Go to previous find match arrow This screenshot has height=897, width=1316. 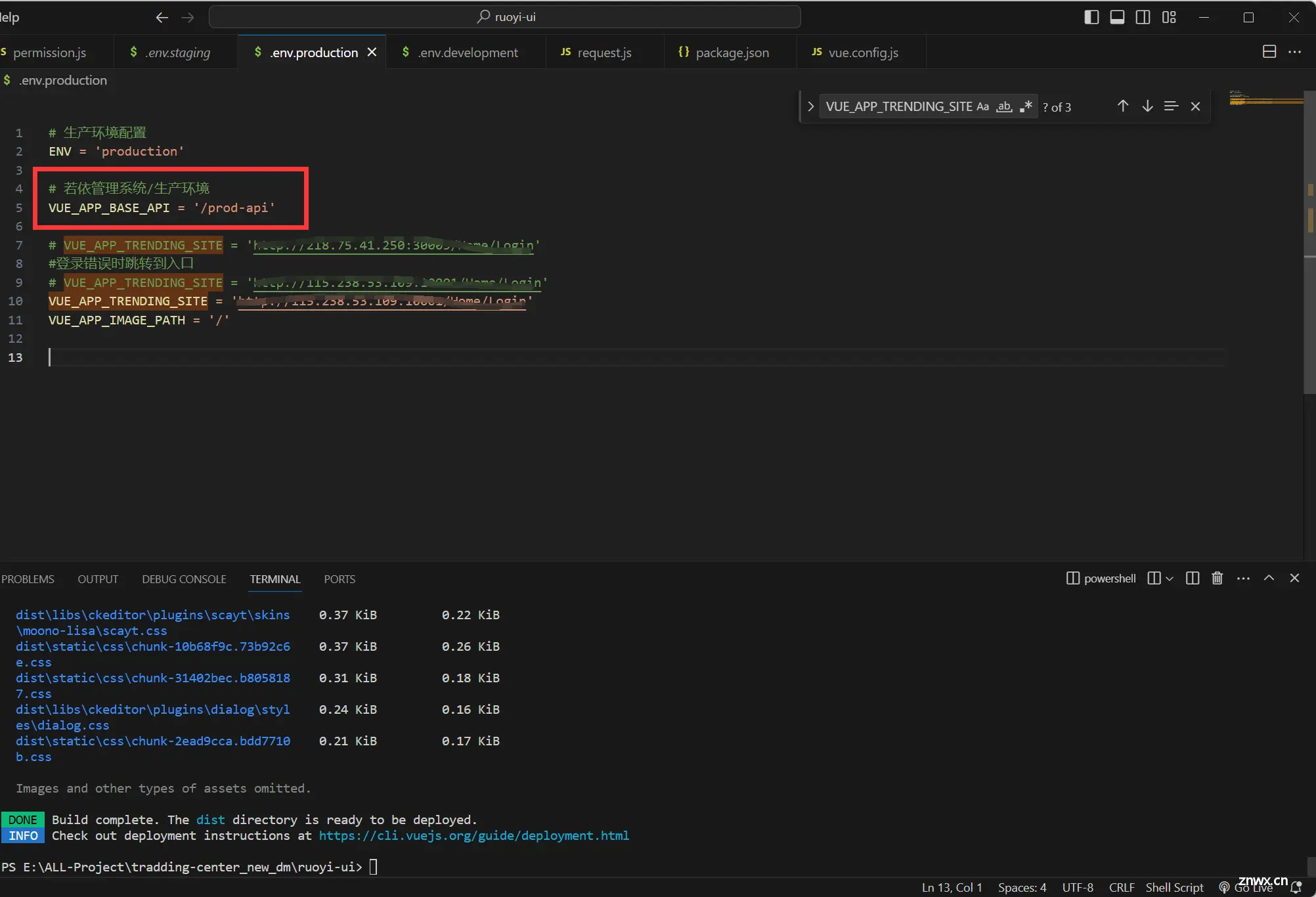pos(1123,106)
